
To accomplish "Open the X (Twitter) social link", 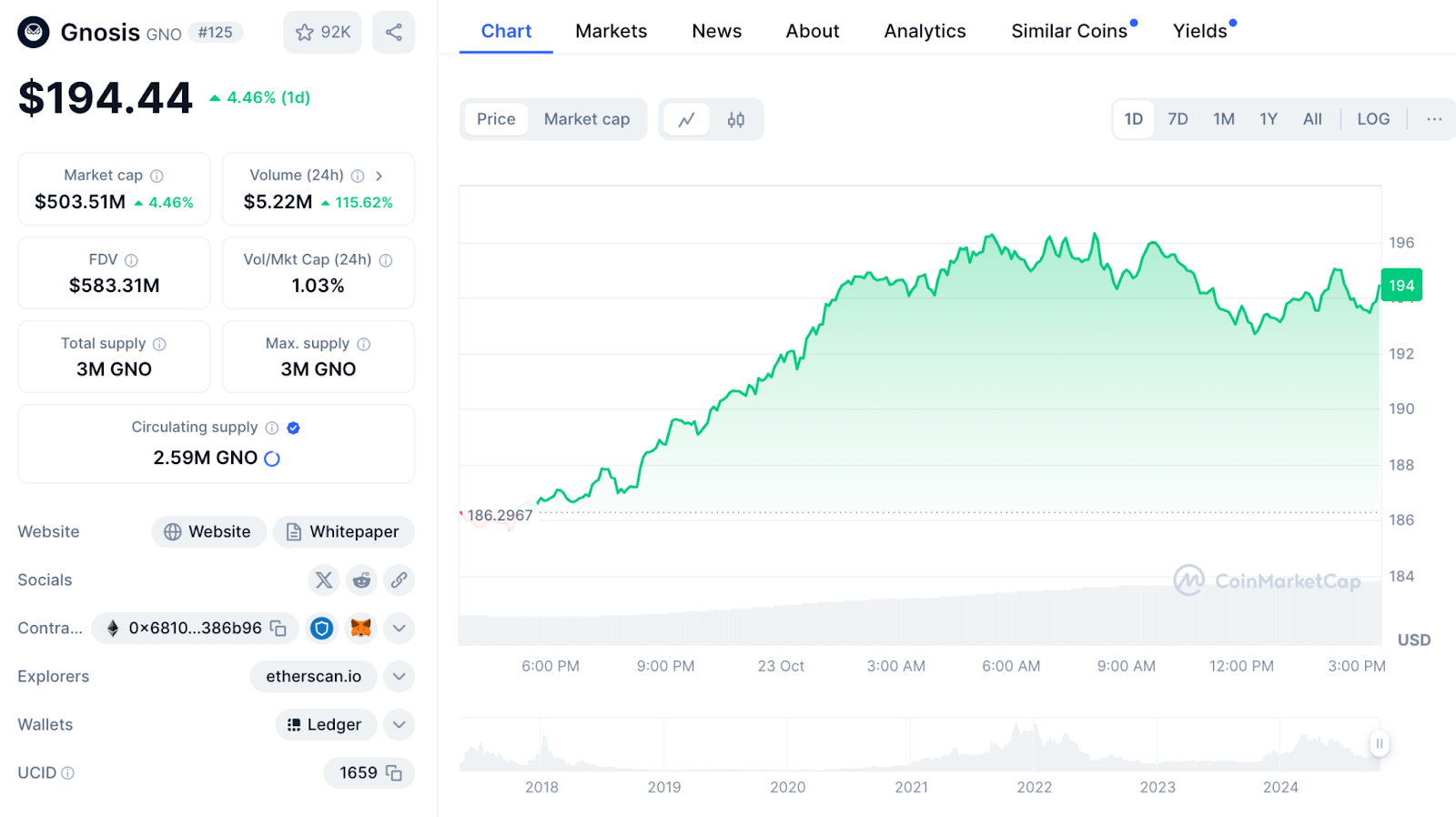I will (323, 580).
